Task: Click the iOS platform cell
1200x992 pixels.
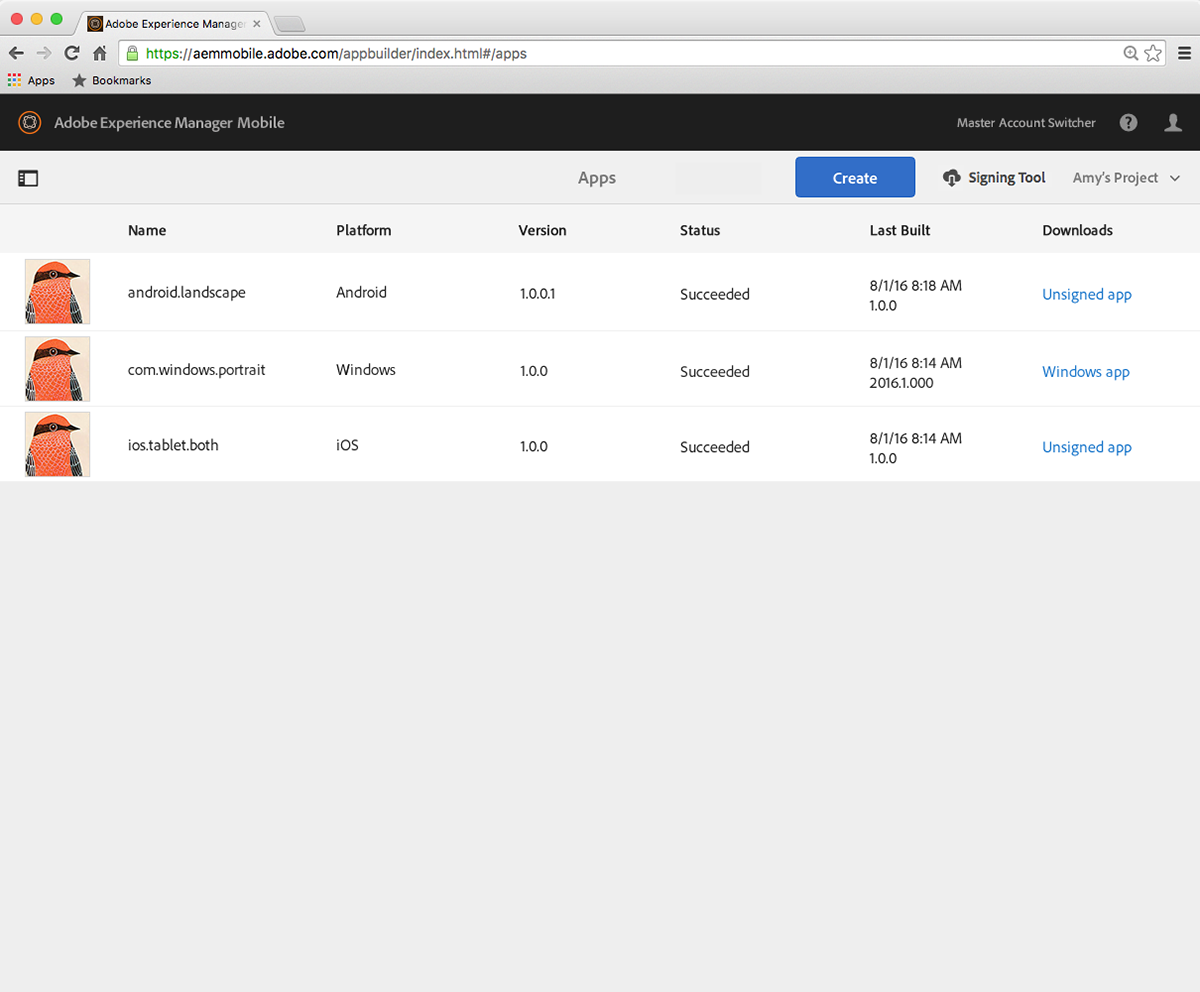Action: click(x=347, y=445)
